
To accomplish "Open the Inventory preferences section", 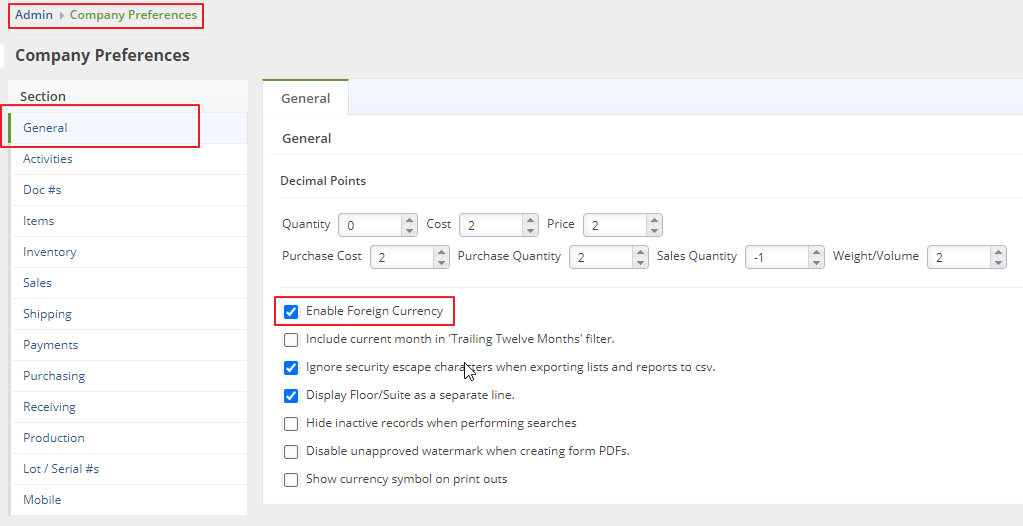I will click(x=50, y=252).
